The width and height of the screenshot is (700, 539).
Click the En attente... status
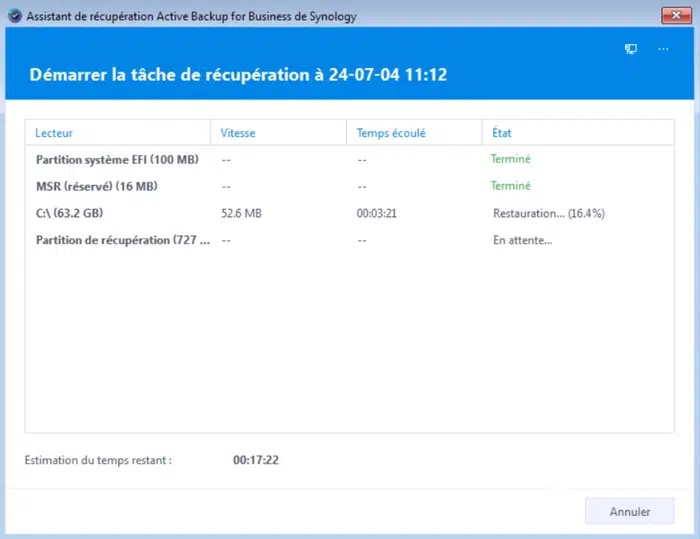(522, 240)
